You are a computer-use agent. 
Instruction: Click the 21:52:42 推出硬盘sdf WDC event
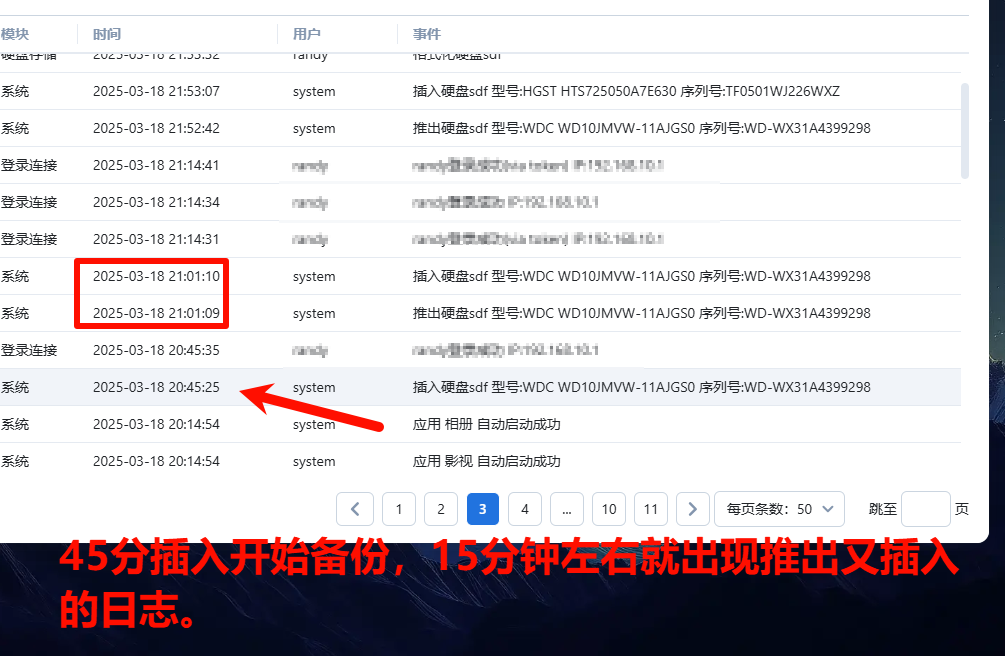pos(642,128)
